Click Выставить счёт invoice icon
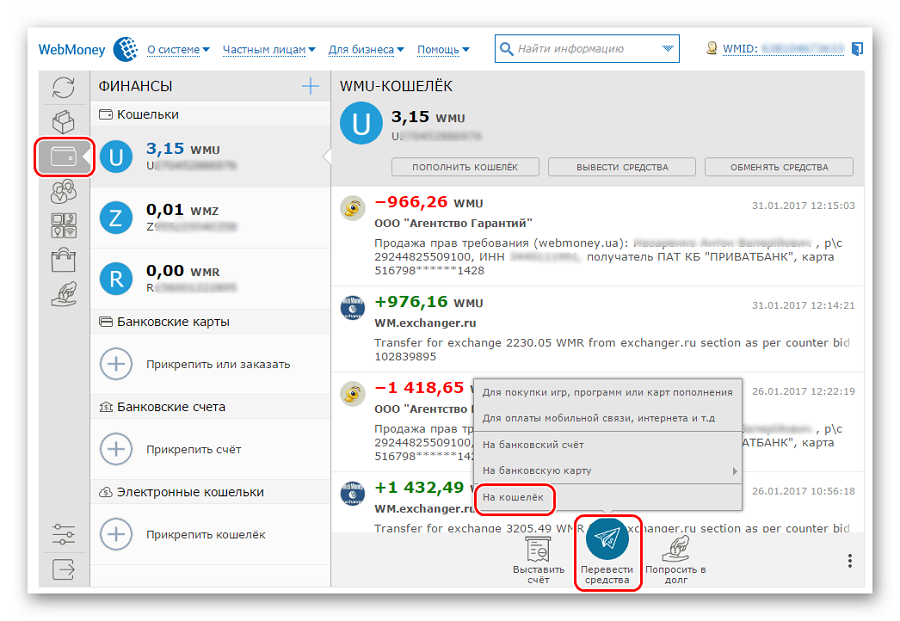 tap(538, 549)
